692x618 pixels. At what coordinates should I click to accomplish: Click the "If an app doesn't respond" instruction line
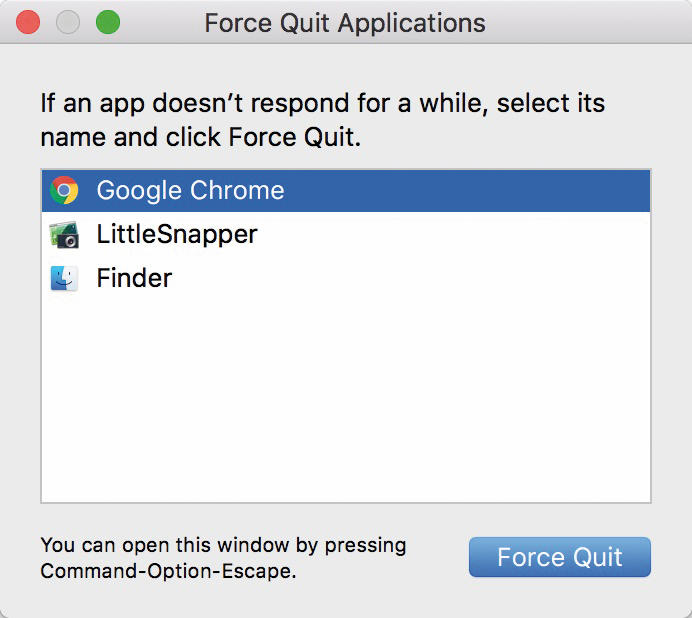click(323, 104)
